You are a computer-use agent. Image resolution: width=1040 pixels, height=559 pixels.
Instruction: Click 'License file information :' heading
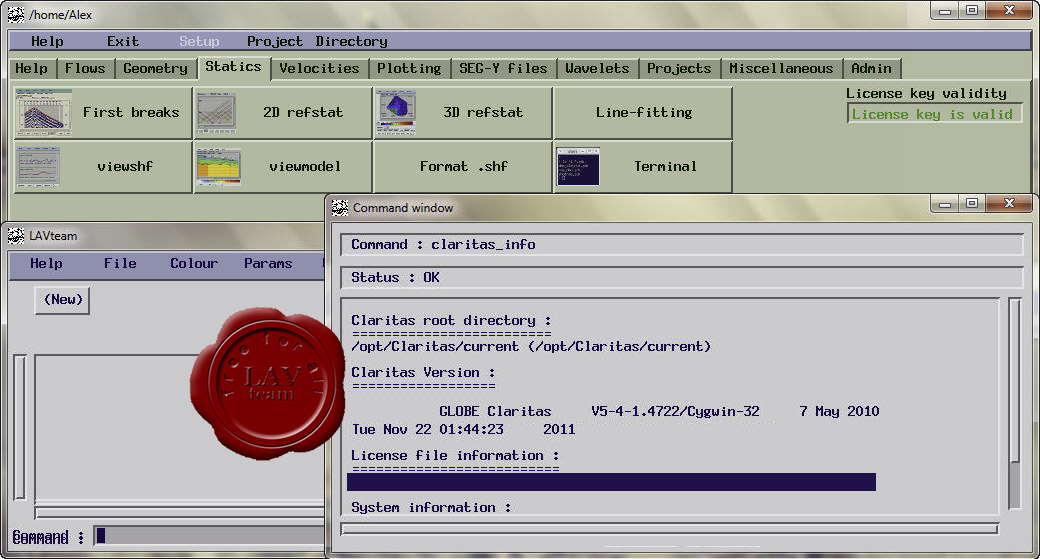pos(455,456)
